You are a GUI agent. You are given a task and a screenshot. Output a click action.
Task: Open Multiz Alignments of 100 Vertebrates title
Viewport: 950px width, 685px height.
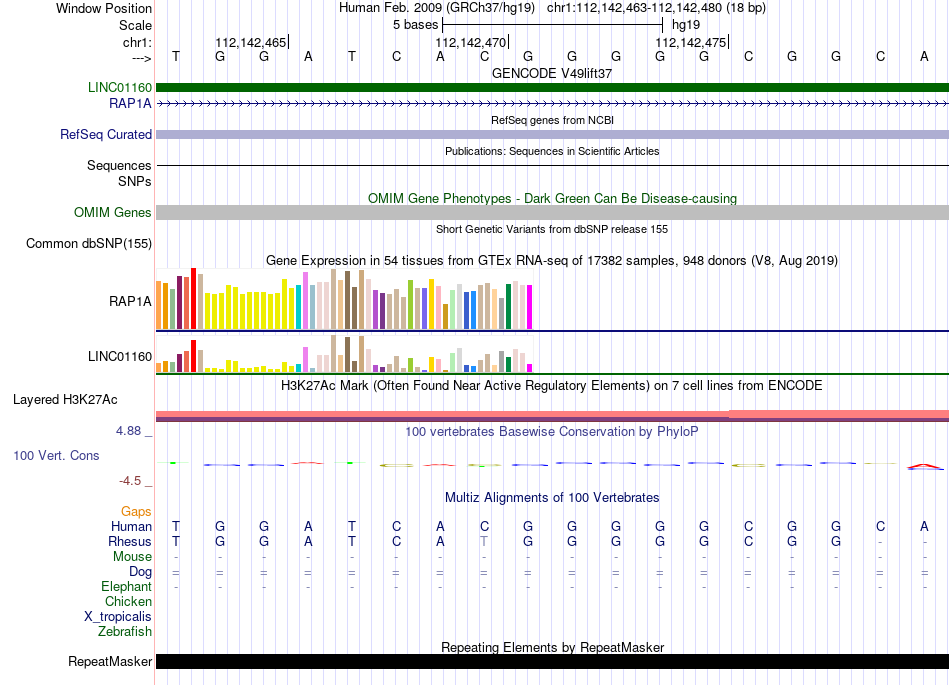coord(552,497)
